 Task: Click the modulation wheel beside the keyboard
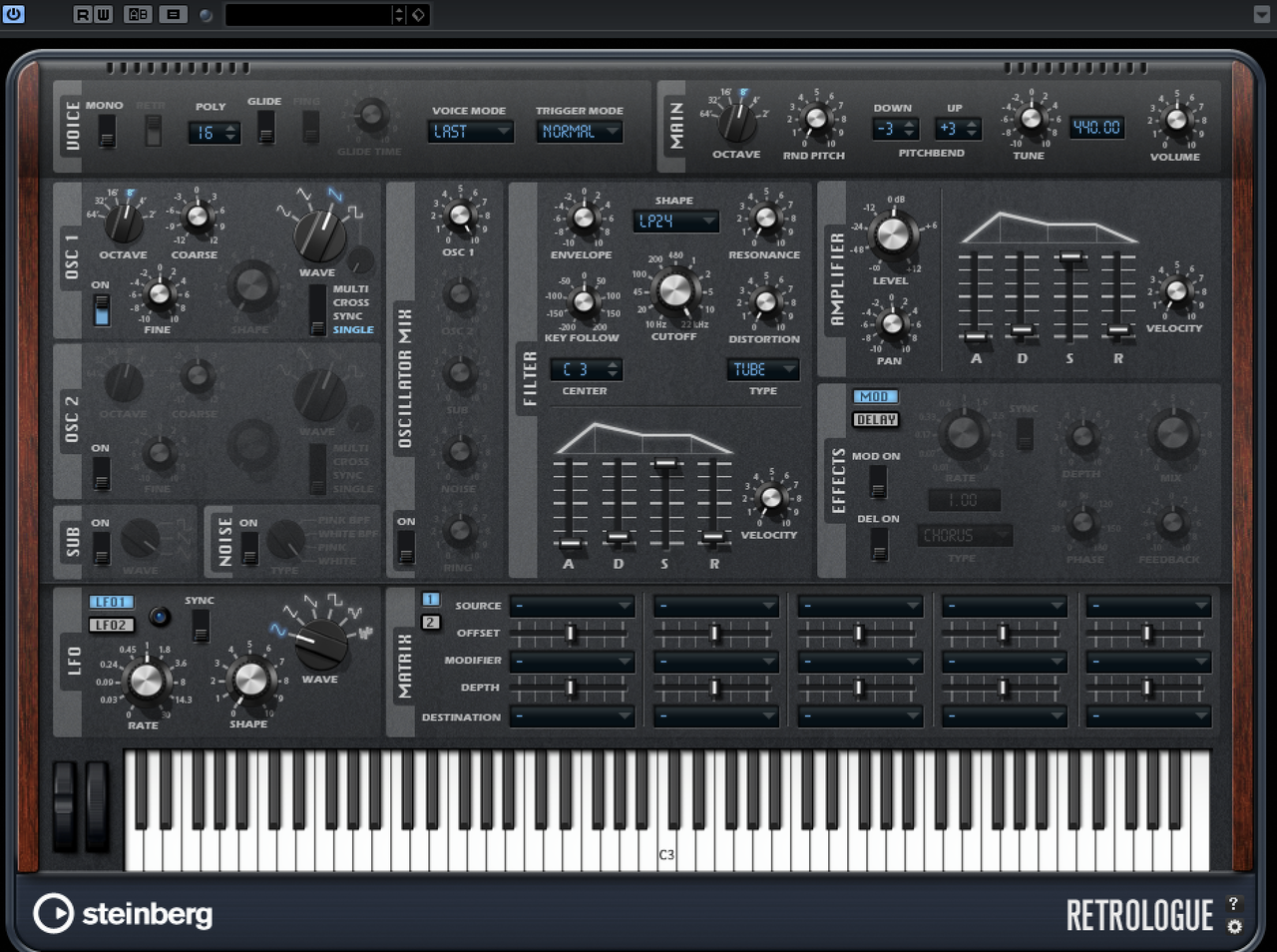[x=97, y=806]
